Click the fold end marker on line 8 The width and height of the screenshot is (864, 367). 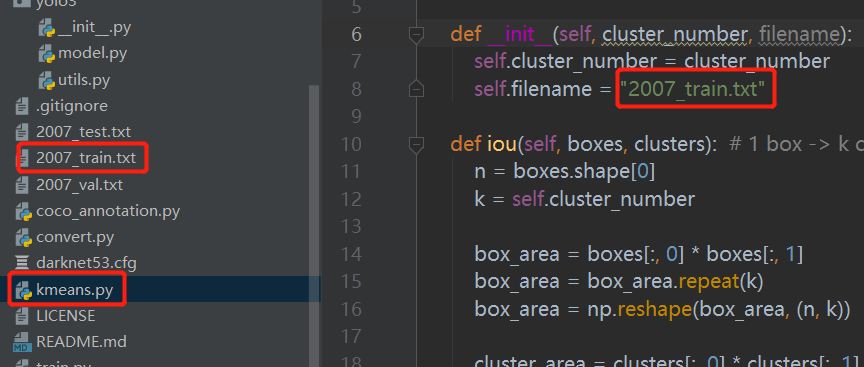point(416,89)
